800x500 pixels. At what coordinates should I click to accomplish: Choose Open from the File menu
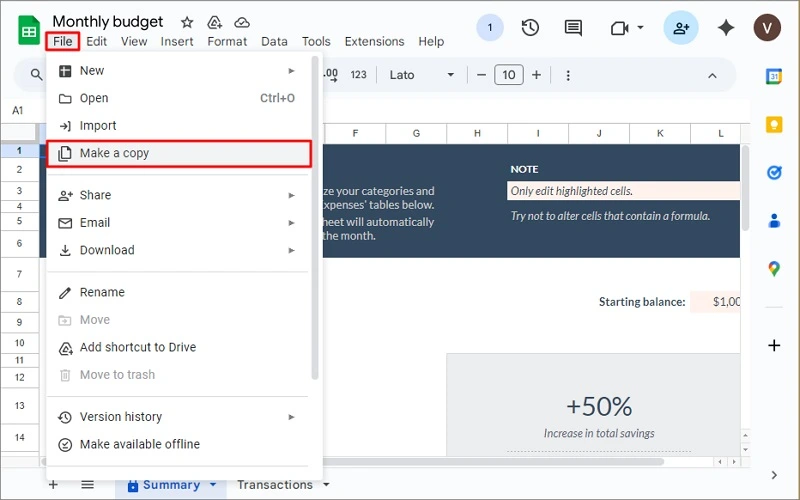[179, 98]
